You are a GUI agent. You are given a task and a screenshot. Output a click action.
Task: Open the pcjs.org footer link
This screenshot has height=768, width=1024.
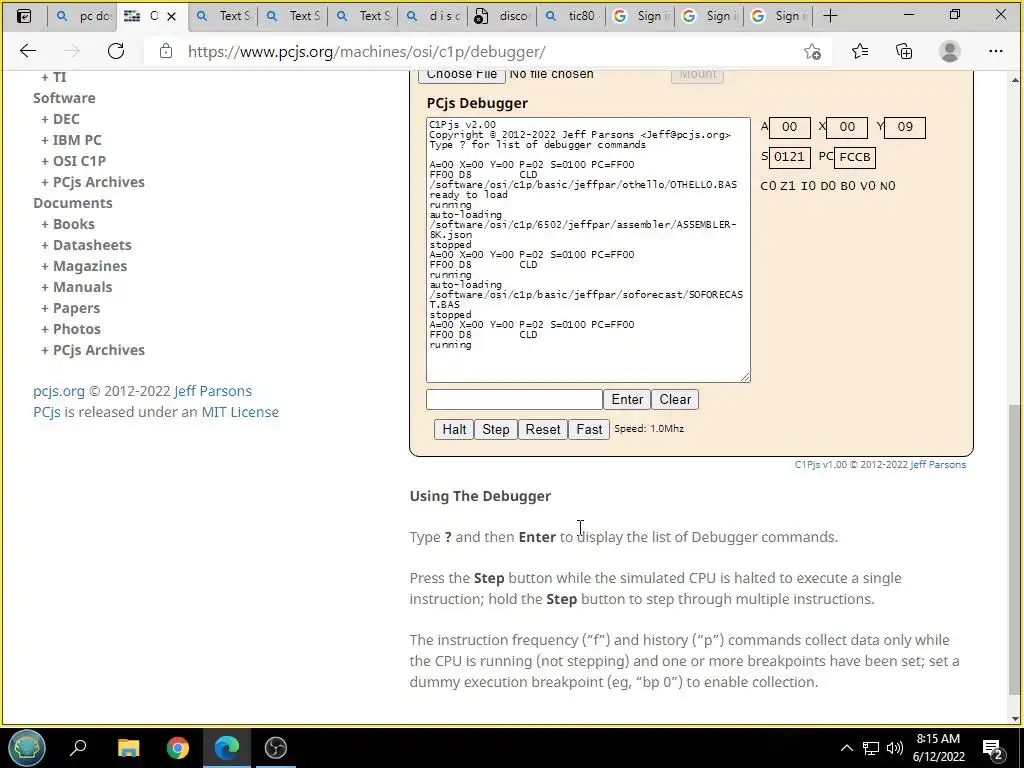59,391
